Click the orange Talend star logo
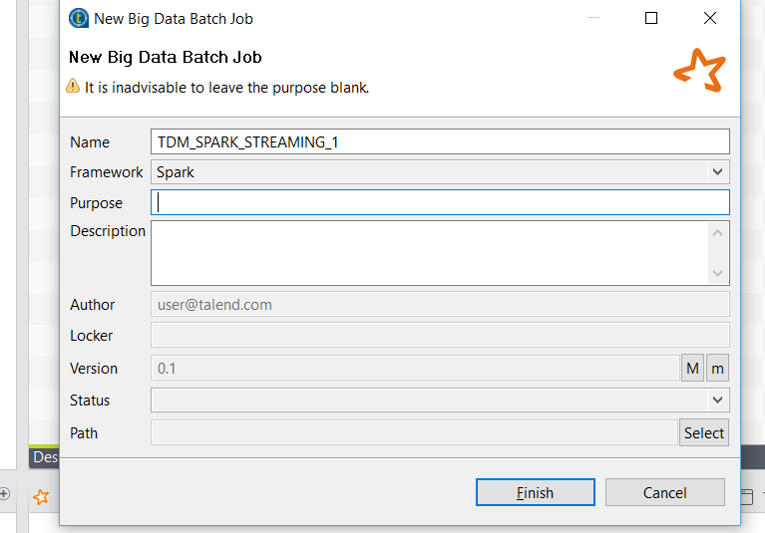The image size is (765, 533). point(698,69)
